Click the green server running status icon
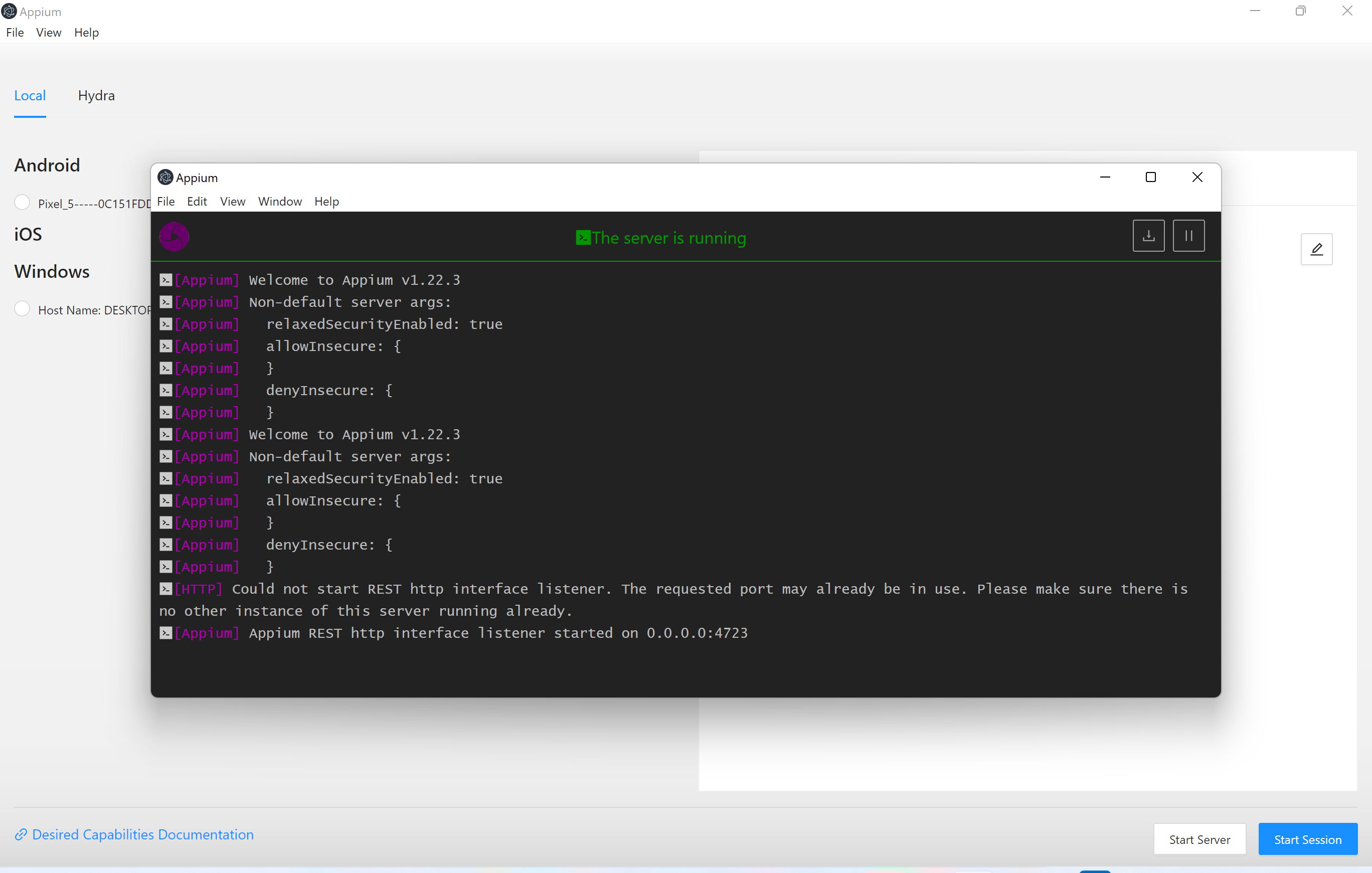Image resolution: width=1372 pixels, height=873 pixels. [x=582, y=238]
